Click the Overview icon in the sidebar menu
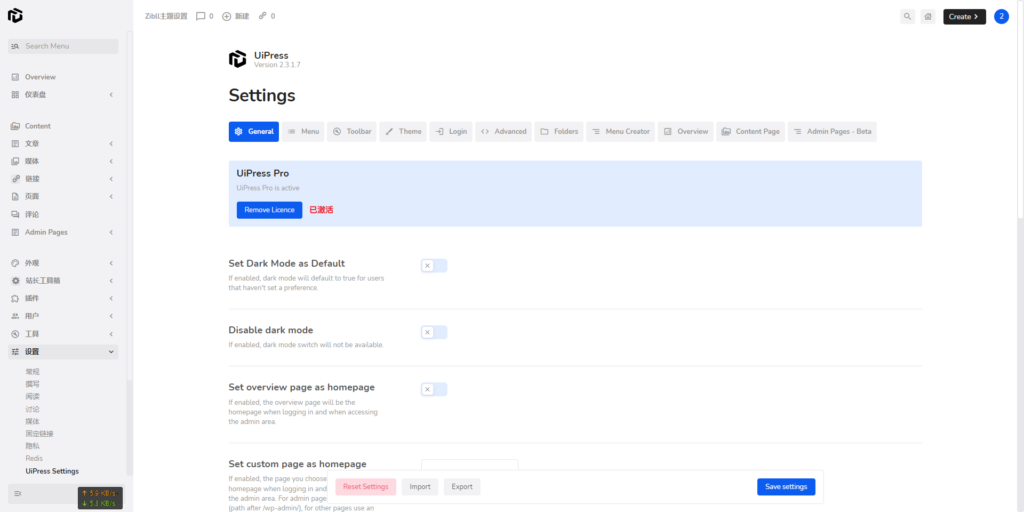1024x512 pixels. click(15, 77)
